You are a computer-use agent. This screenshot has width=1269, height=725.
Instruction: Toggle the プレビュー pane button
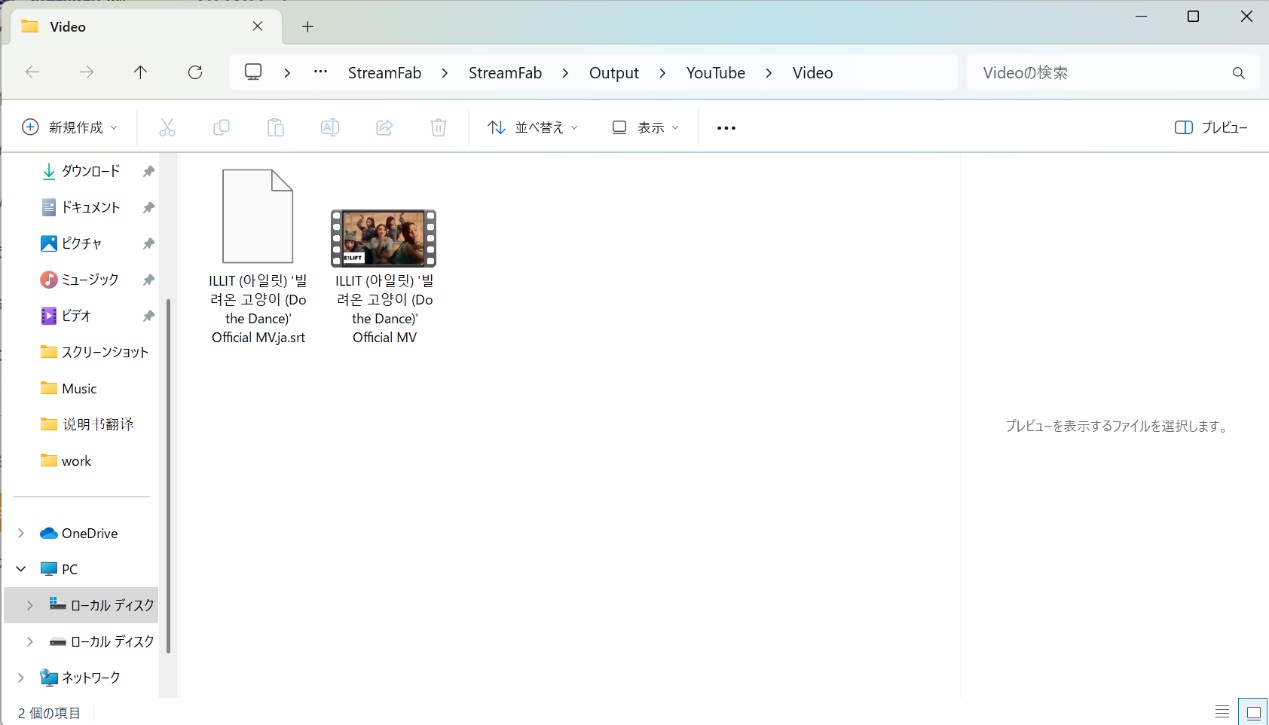(x=1211, y=127)
